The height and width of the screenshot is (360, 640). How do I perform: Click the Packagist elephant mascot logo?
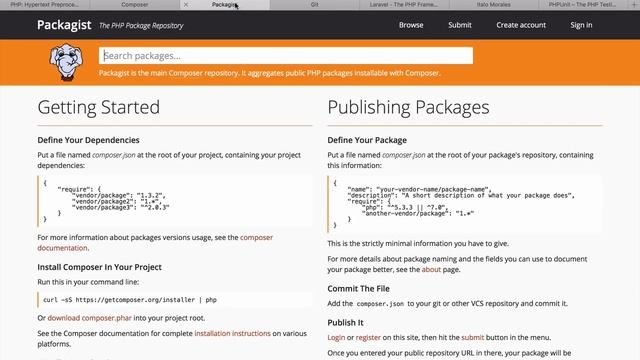point(66,62)
